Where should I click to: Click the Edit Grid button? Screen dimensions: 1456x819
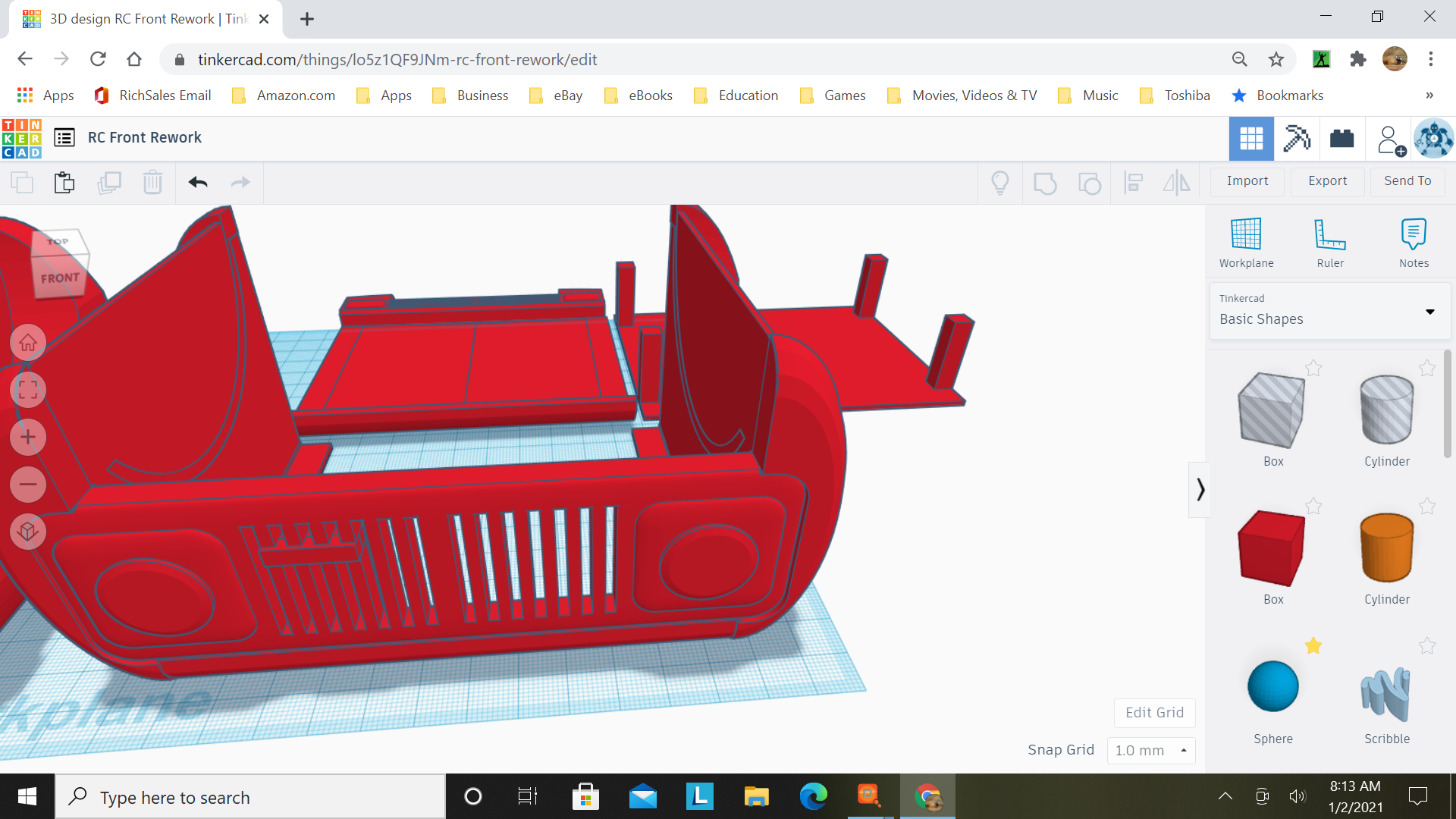[x=1154, y=713]
